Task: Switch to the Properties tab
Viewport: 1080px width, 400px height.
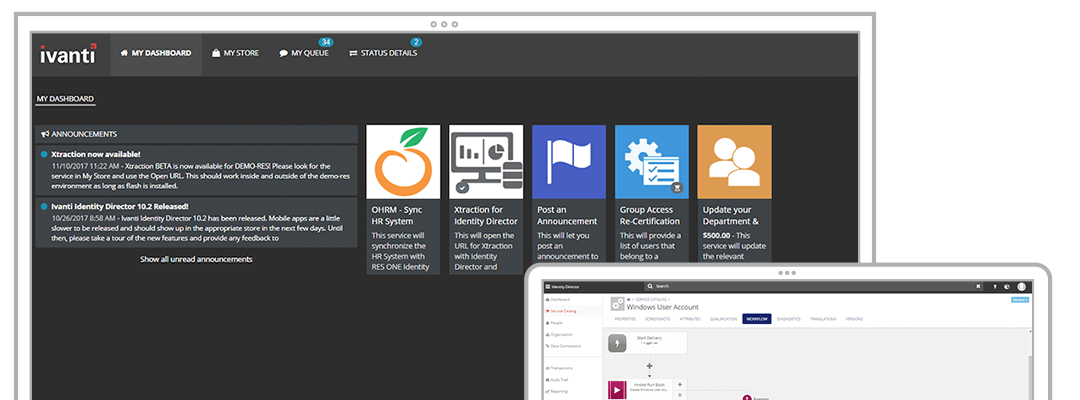Action: pos(625,319)
